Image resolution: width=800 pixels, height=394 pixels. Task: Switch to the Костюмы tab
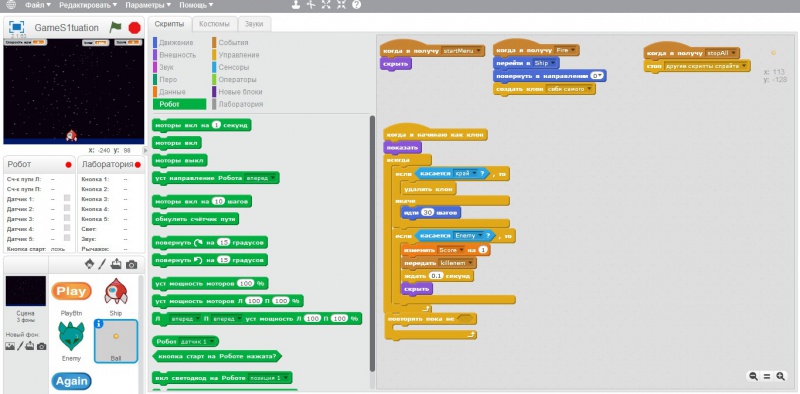tap(215, 24)
